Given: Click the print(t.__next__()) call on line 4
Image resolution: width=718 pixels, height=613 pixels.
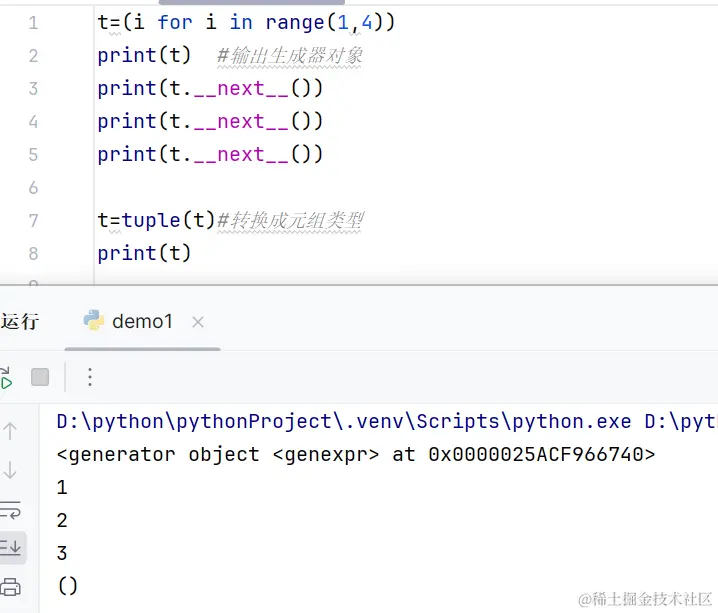Looking at the screenshot, I should point(210,121).
